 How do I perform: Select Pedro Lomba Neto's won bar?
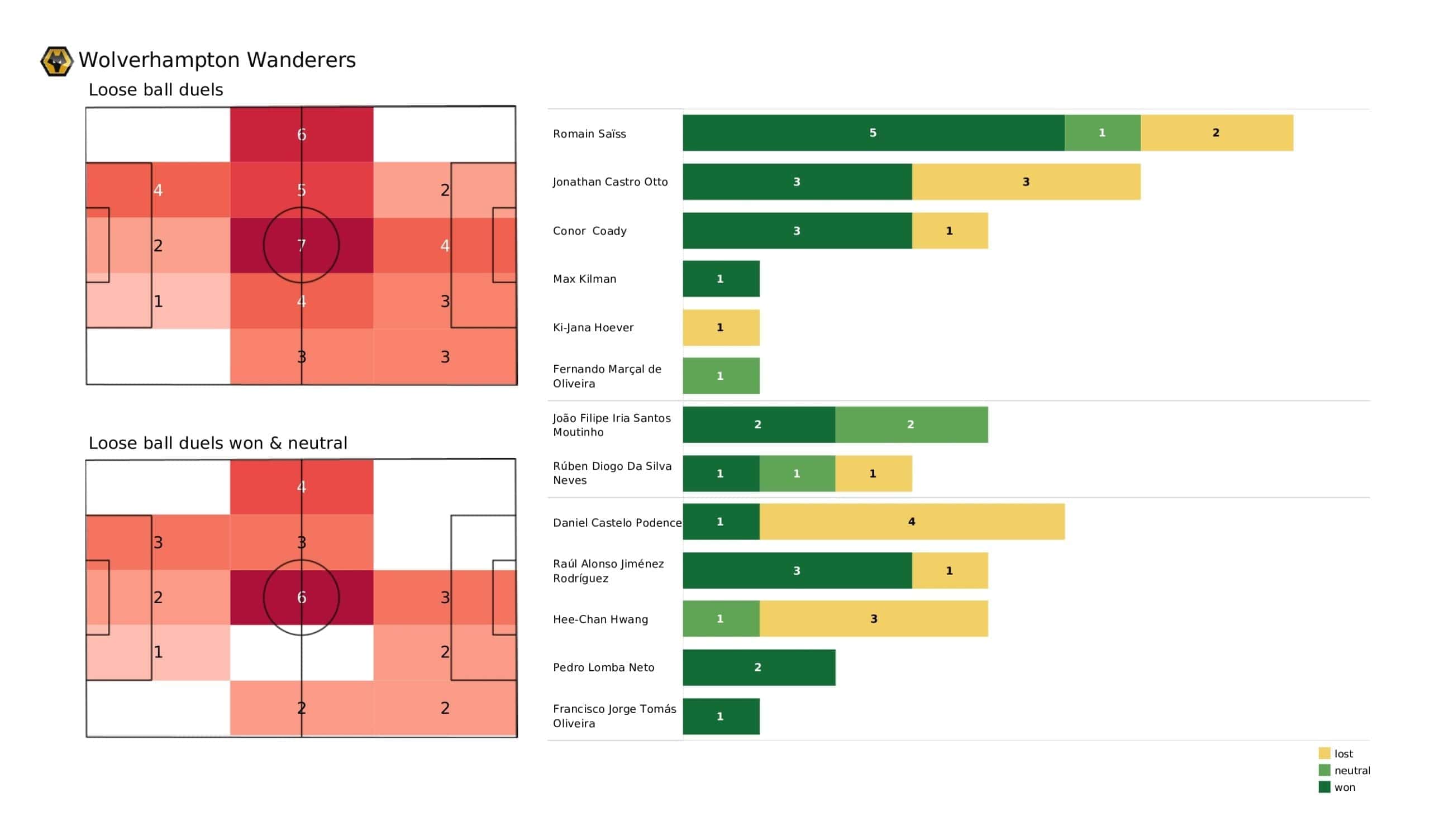(759, 667)
